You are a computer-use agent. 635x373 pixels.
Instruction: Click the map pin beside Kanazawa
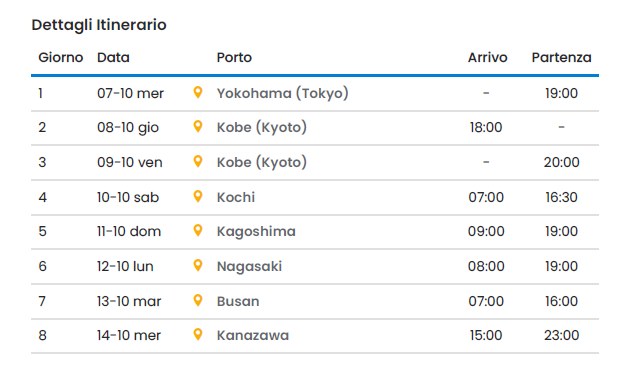(x=198, y=335)
